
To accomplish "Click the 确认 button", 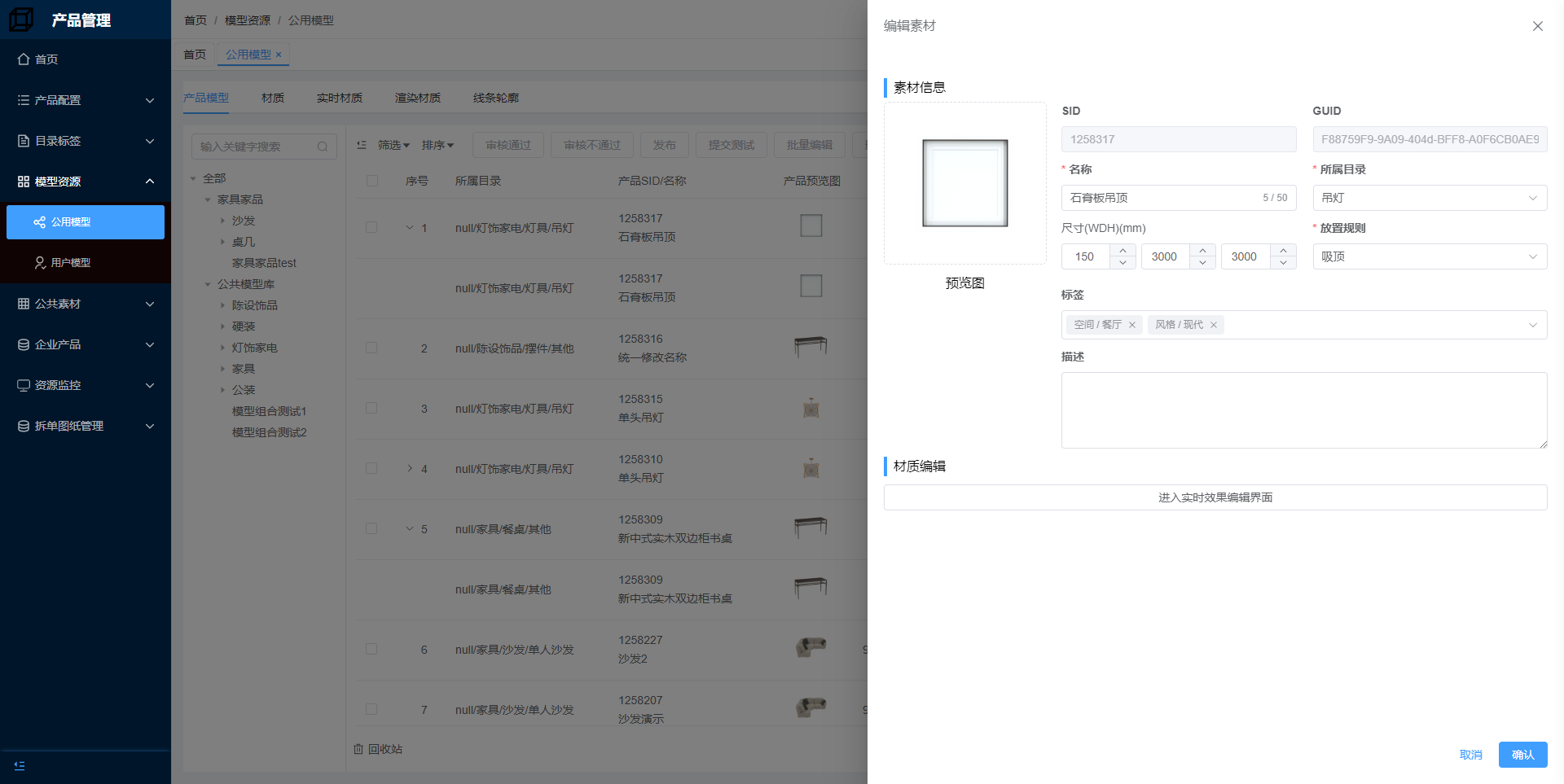I will [1522, 755].
